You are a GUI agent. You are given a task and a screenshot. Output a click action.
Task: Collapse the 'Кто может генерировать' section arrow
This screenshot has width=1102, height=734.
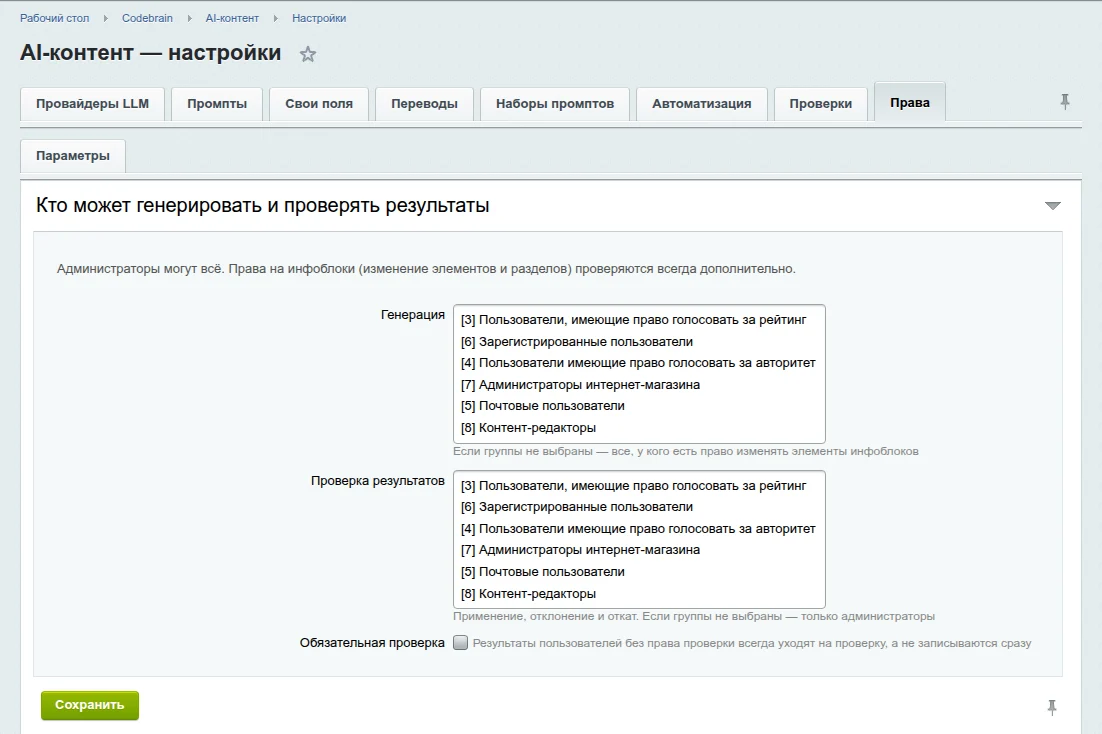pos(1052,206)
